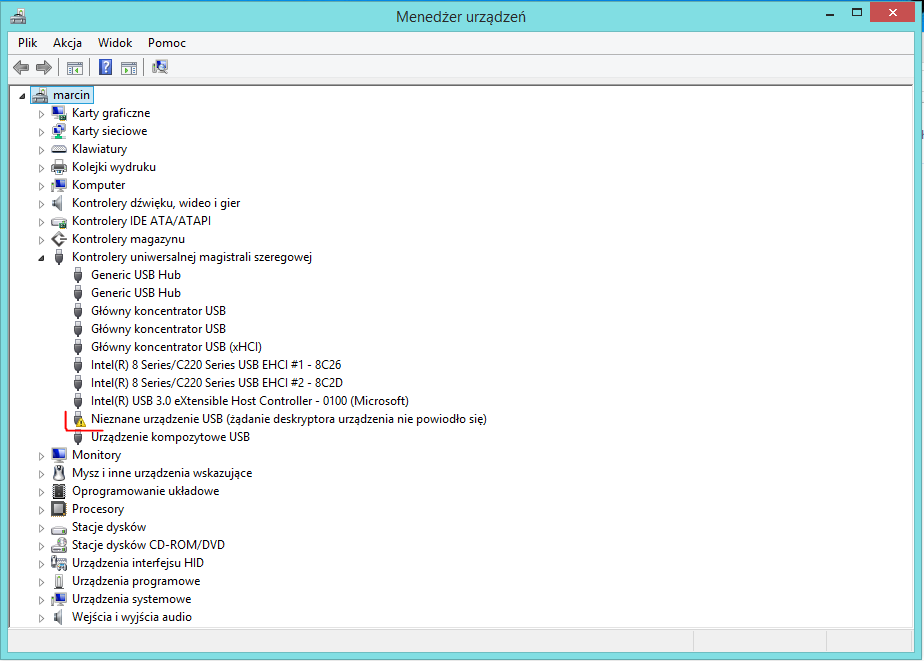924x661 pixels.
Task: Expand the Stacje dysków CD-ROM/DVD category
Action: coord(41,546)
